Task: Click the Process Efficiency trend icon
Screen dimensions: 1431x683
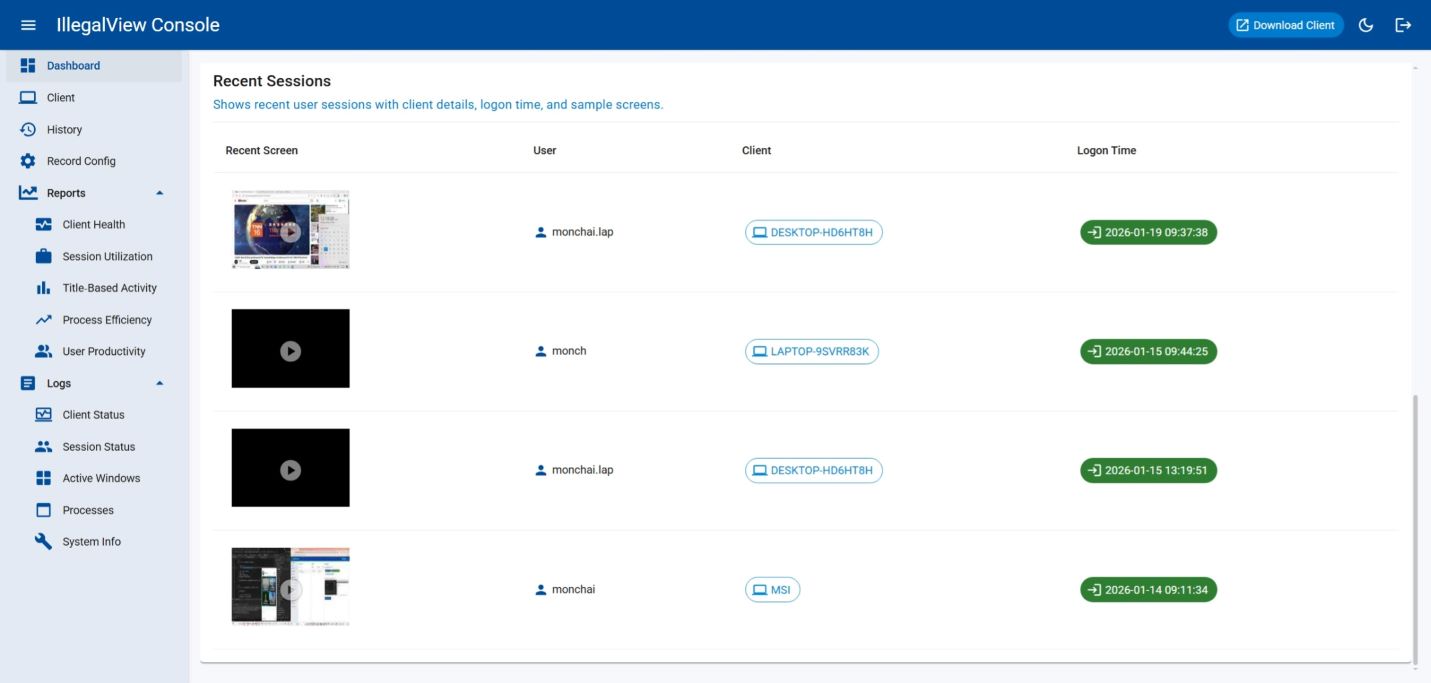Action: point(43,320)
